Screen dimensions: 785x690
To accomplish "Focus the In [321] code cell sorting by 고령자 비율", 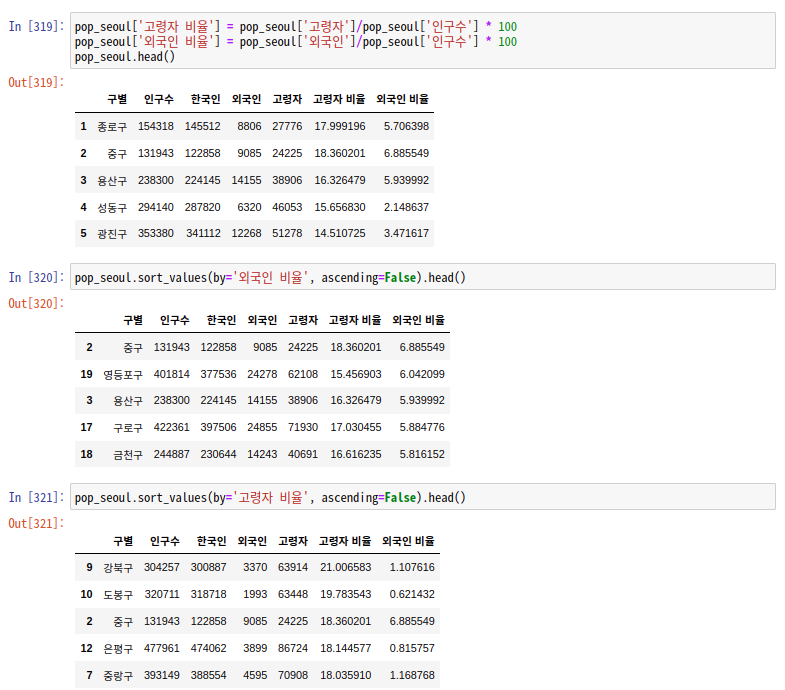I will click(x=423, y=497).
